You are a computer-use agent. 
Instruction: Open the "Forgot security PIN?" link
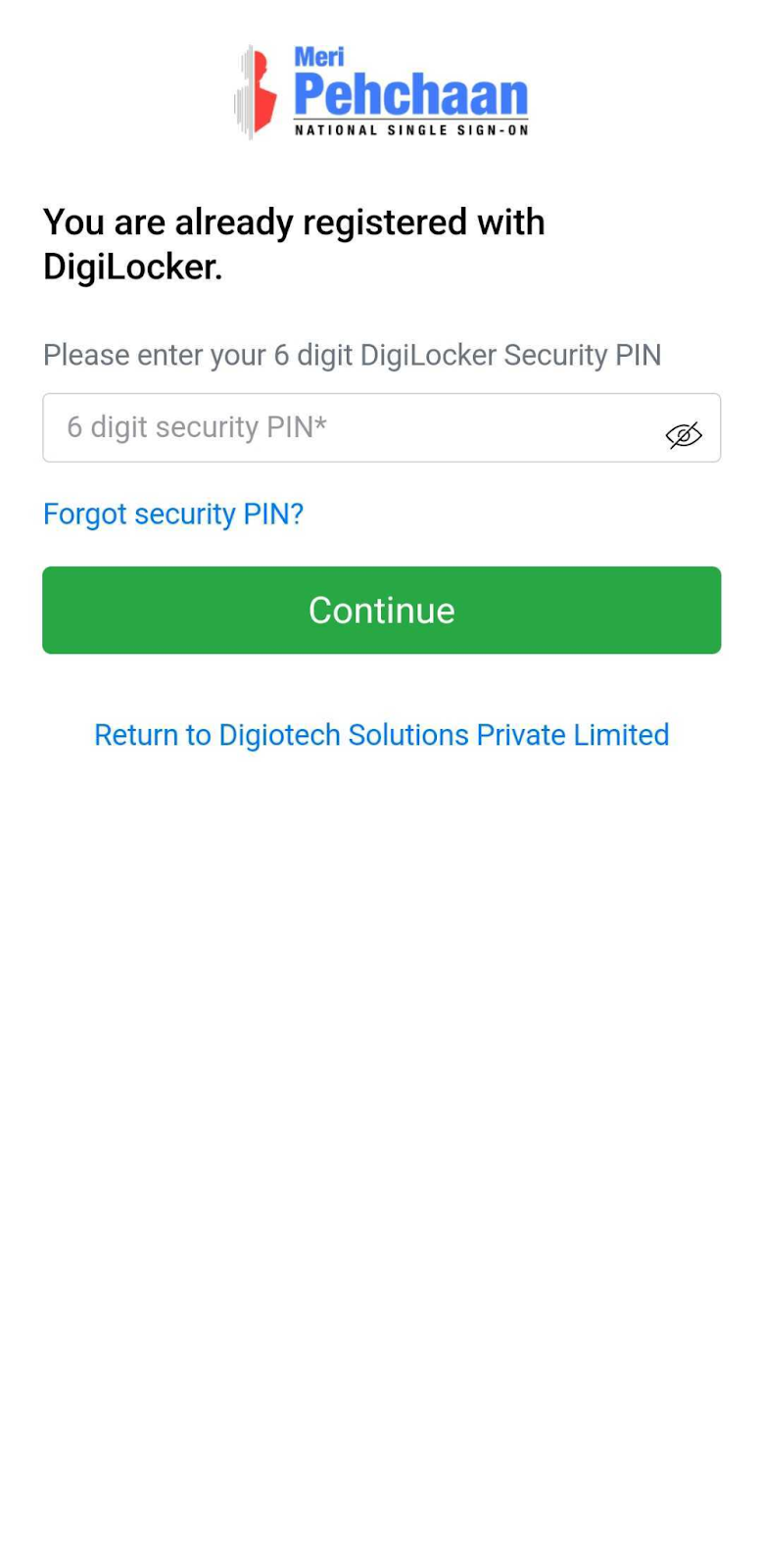click(x=173, y=514)
